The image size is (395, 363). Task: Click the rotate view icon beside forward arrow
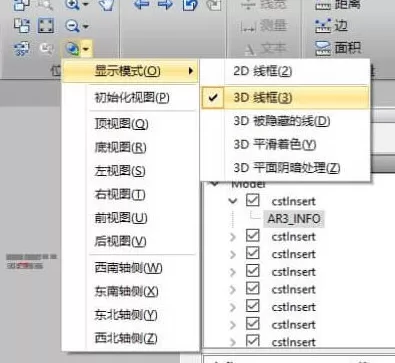coord(190,5)
